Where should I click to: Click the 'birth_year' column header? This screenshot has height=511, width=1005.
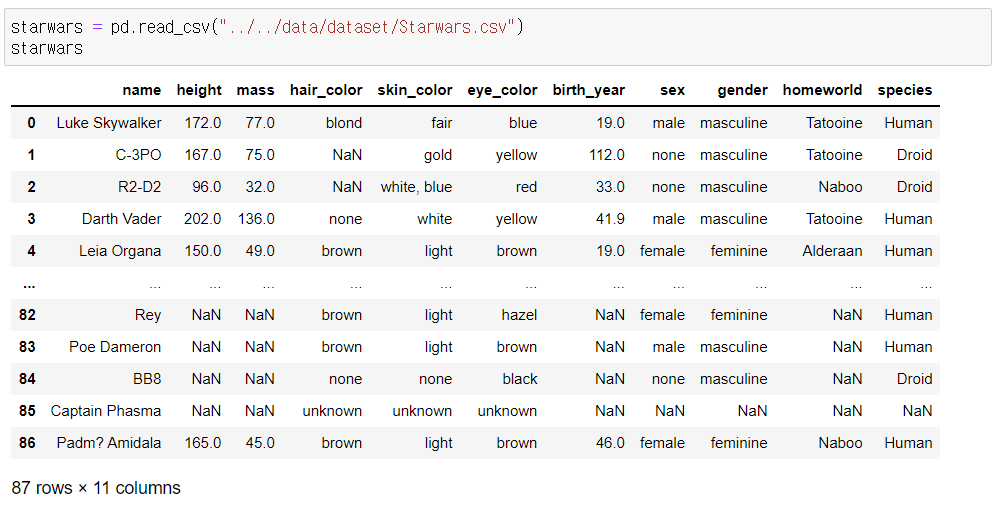(588, 90)
